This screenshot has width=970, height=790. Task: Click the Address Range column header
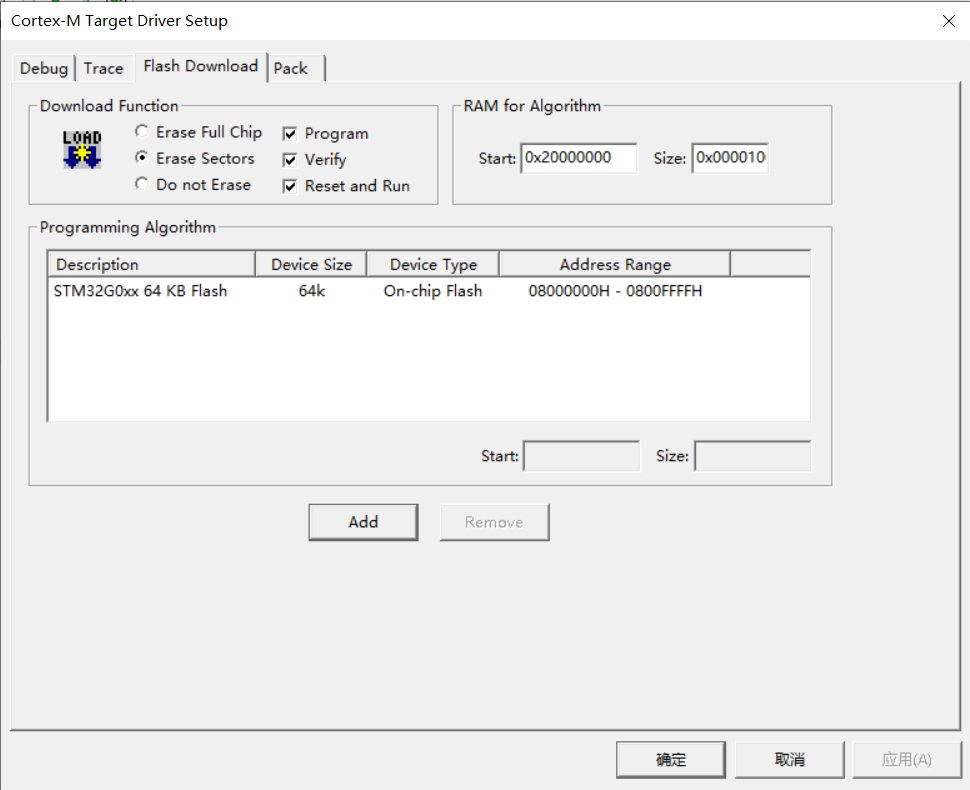click(x=614, y=264)
